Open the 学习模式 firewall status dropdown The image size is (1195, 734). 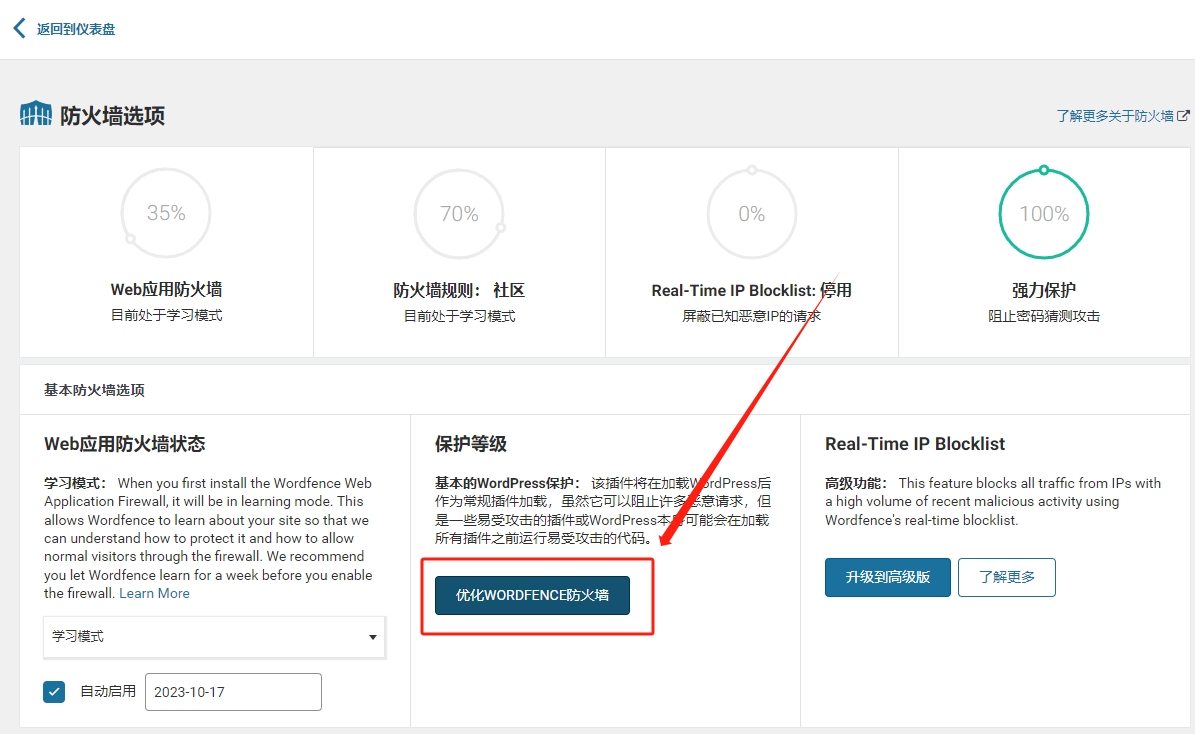[214, 636]
